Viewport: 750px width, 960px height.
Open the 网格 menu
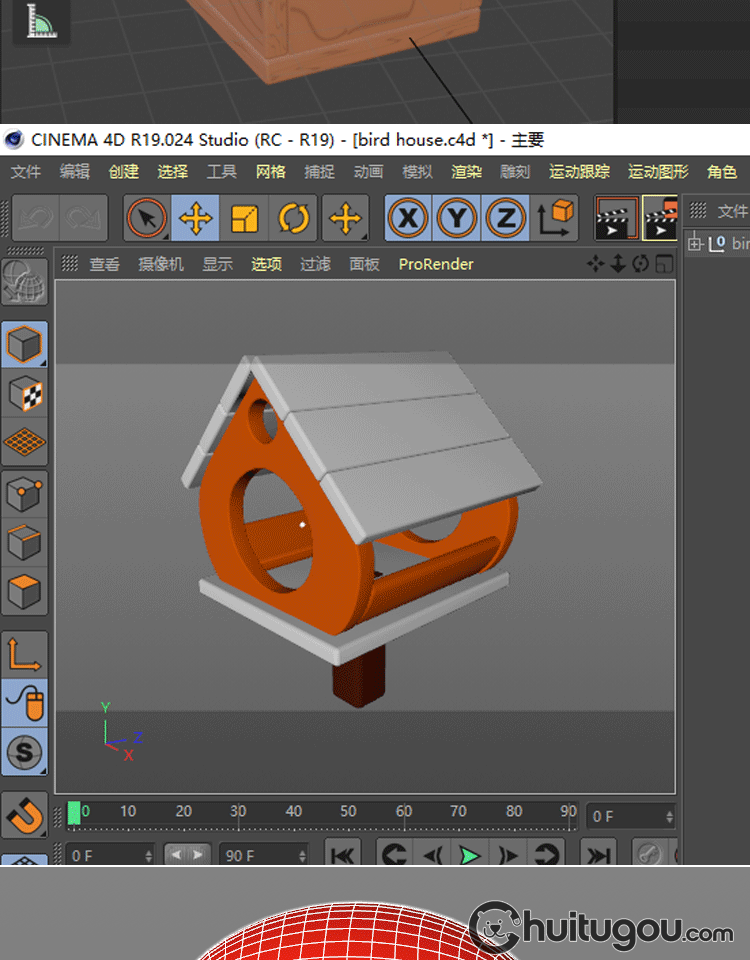point(271,172)
